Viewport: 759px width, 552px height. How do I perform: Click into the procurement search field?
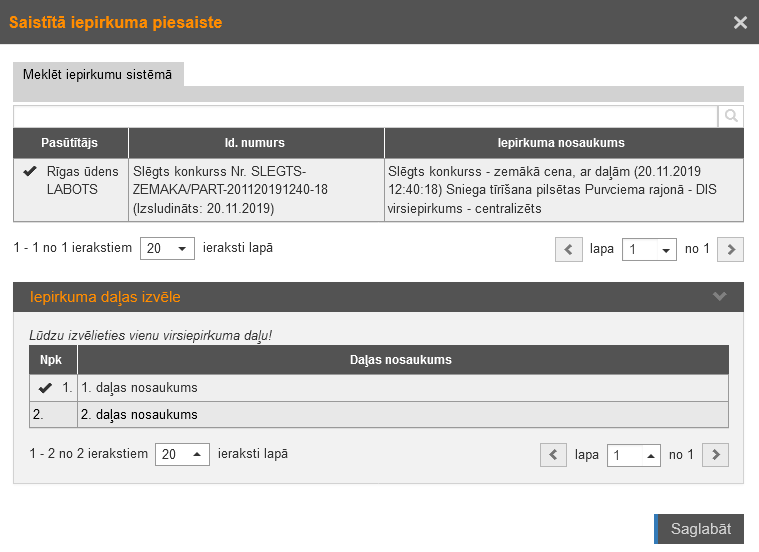[365, 117]
